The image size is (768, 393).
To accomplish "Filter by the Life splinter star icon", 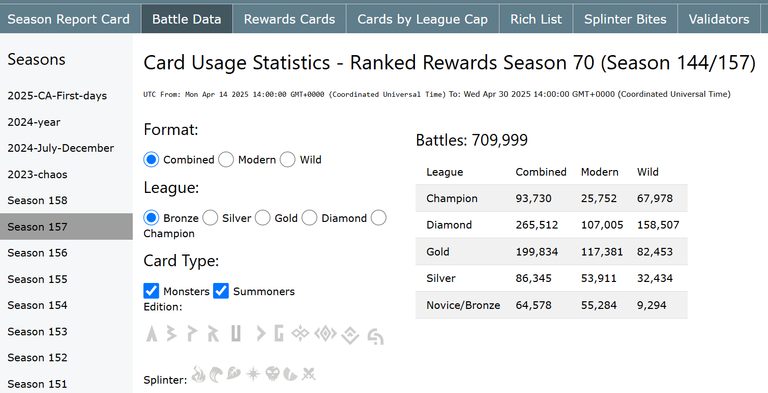I will tap(253, 374).
